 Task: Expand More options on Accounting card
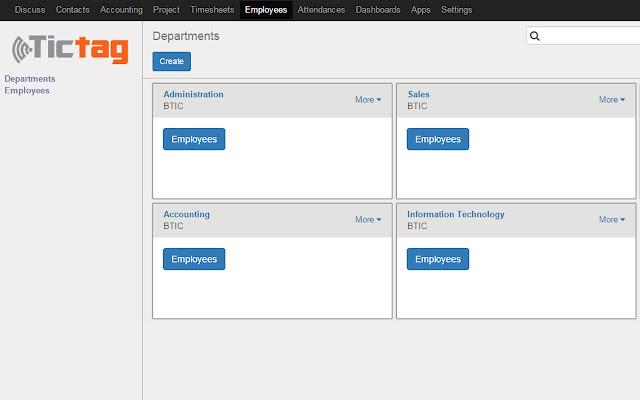point(368,220)
